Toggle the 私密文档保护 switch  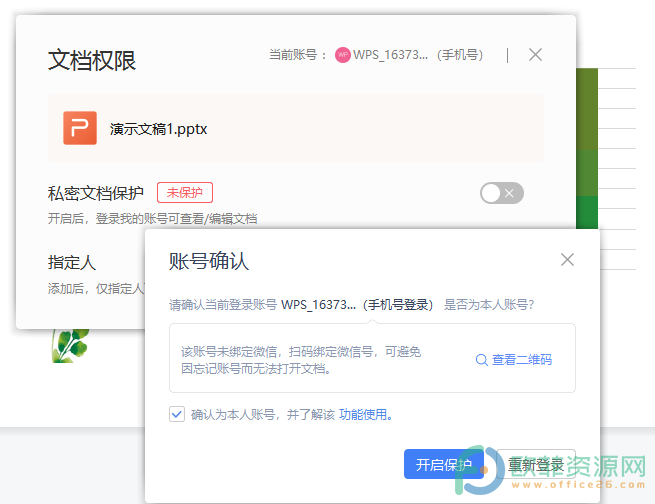[502, 193]
